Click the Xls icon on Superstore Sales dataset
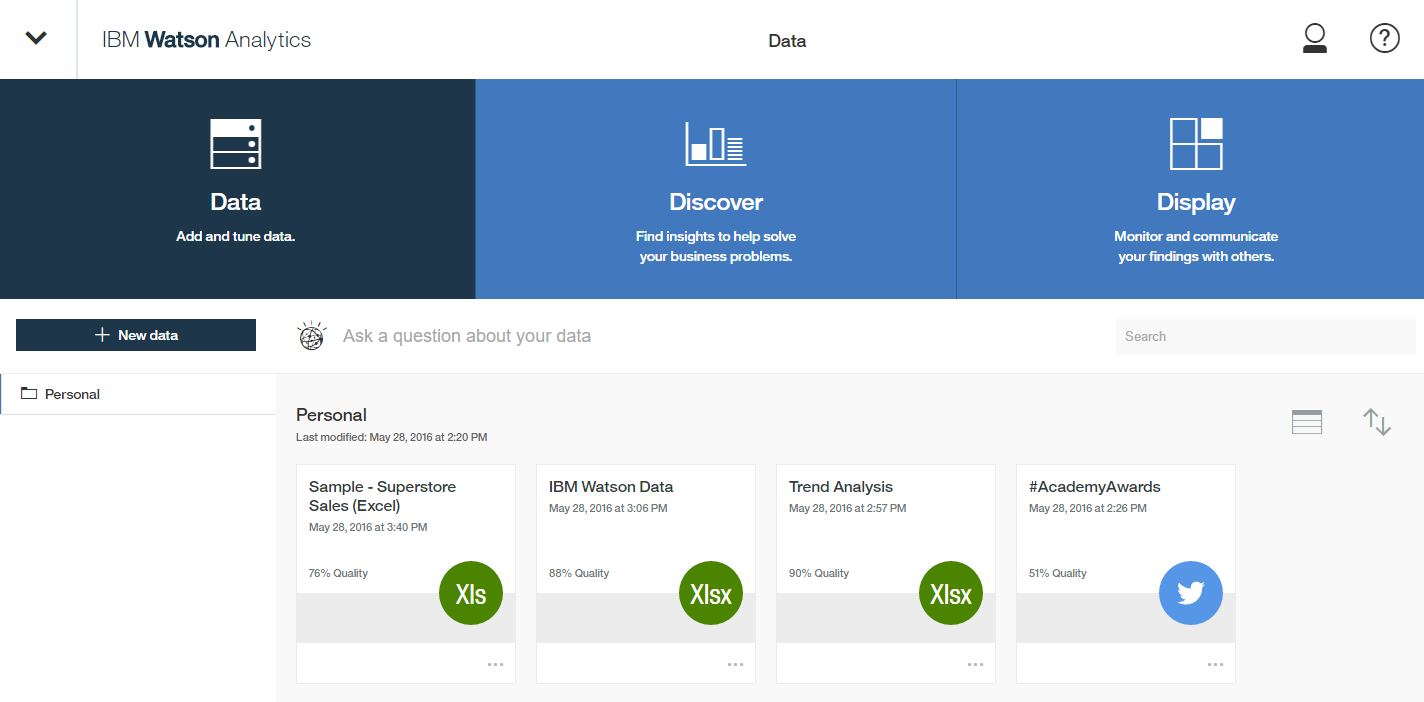 pyautogui.click(x=470, y=592)
